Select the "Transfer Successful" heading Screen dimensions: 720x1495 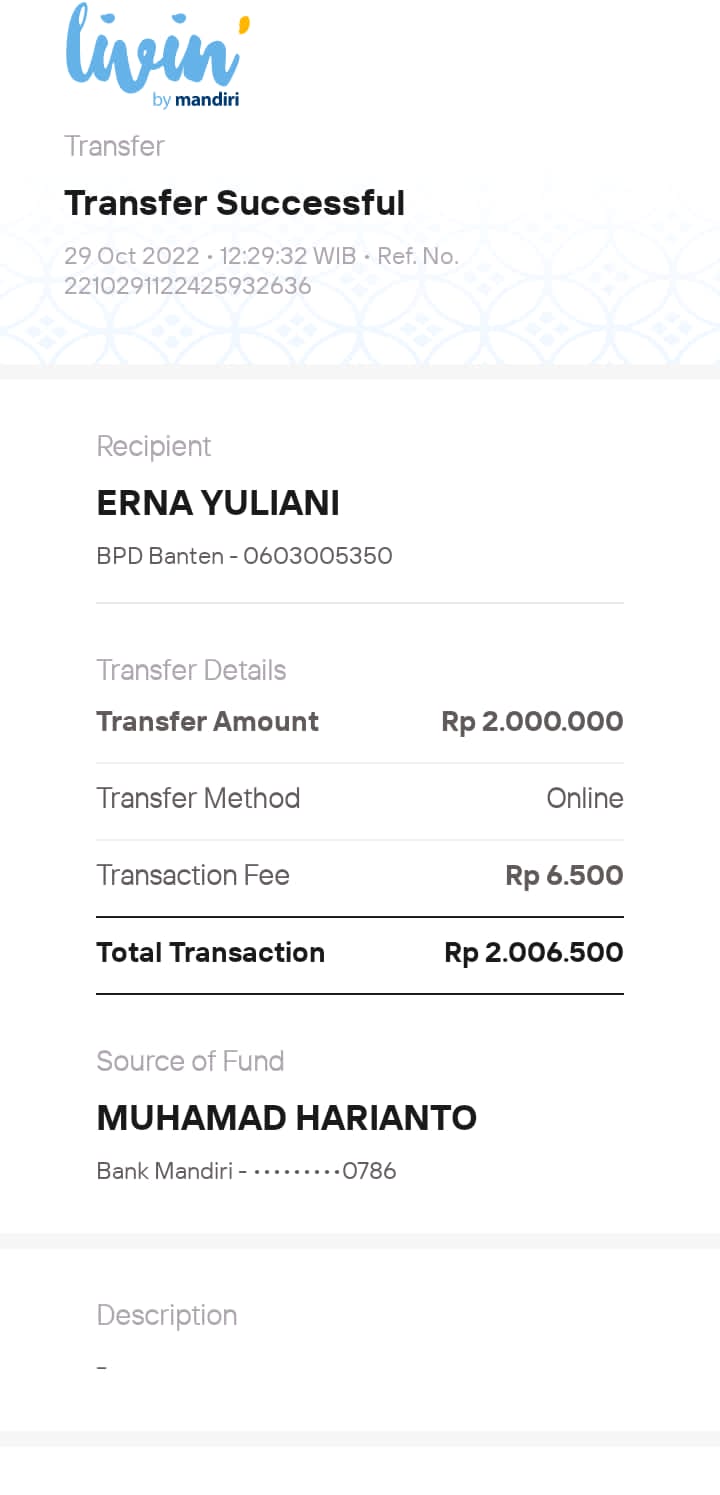coord(234,203)
